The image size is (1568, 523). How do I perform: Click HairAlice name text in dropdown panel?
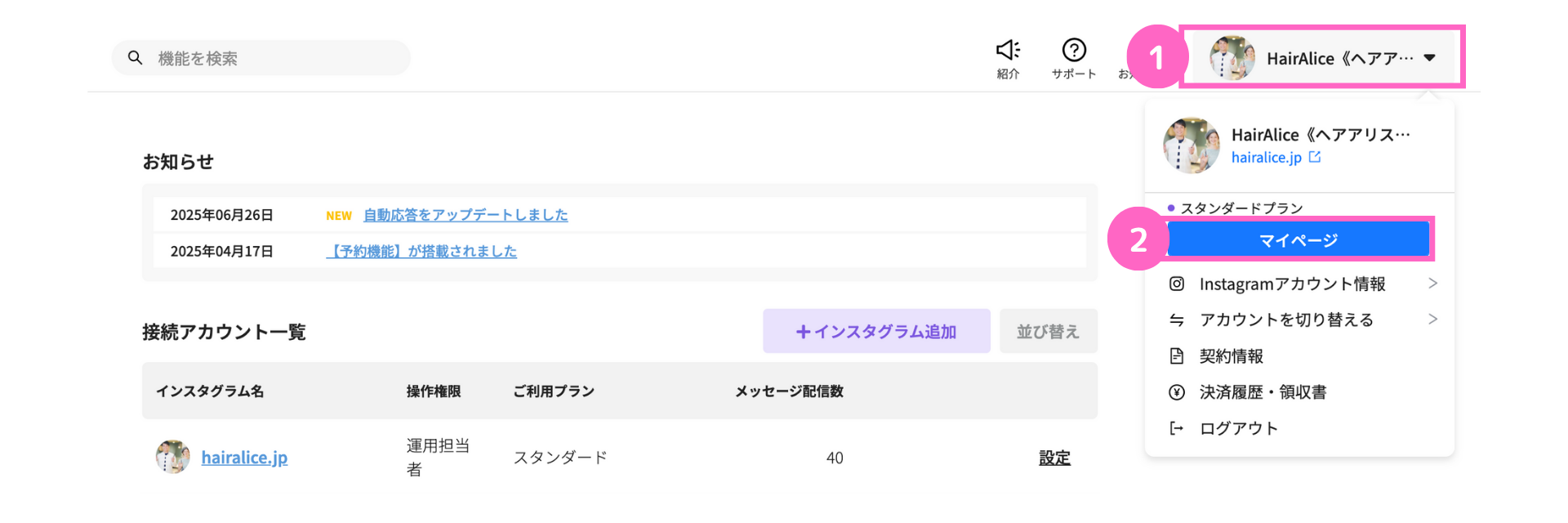(x=1321, y=135)
